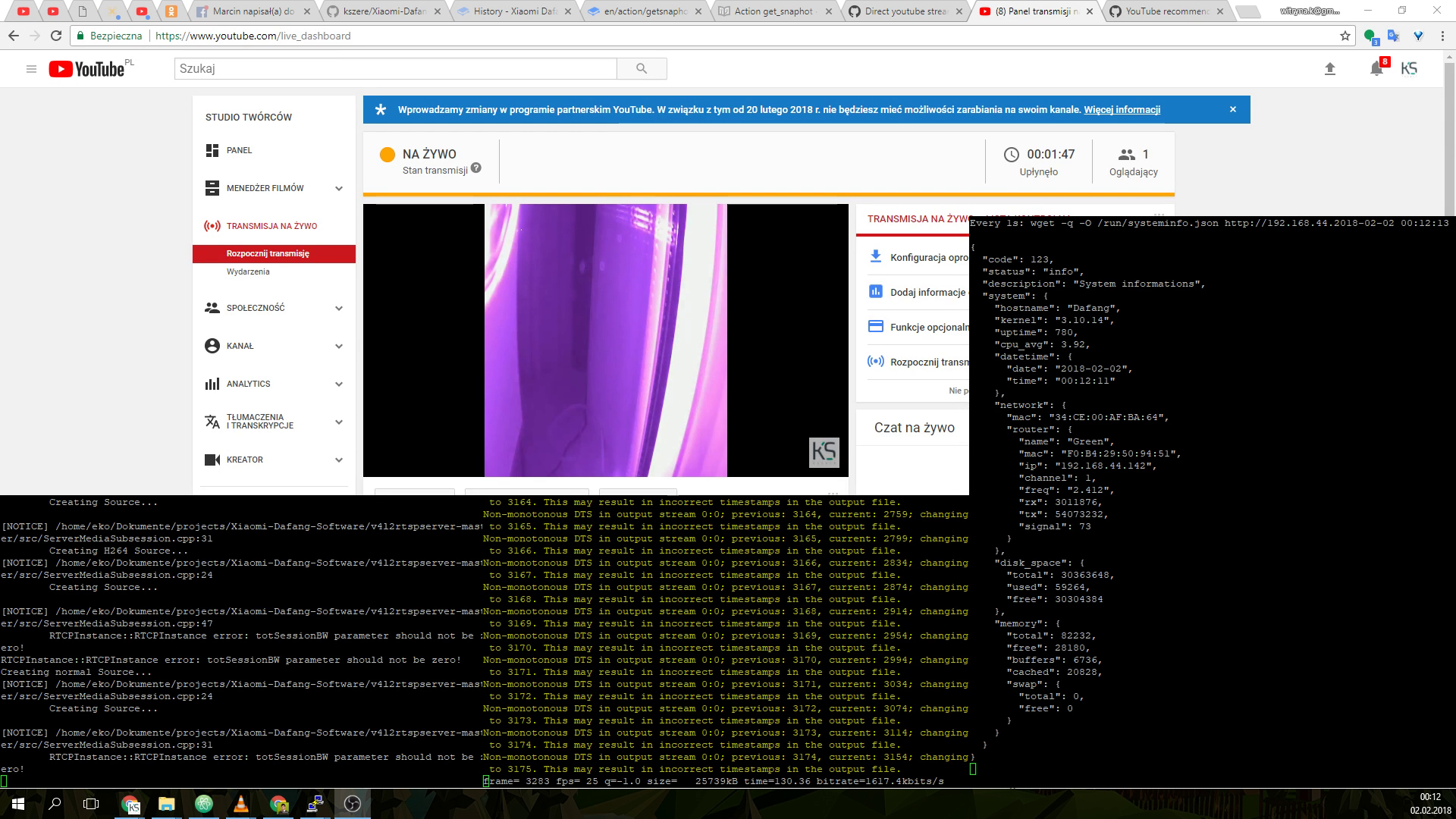Expand the SPOŁECZNOŚĆ section
Screen dimensions: 1456x819
pyautogui.click(x=338, y=308)
